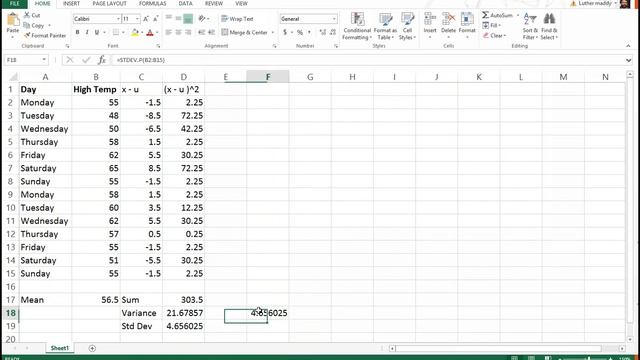Click the vertical scrollbar down arrow
The height and width of the screenshot is (360, 640).
(630, 340)
